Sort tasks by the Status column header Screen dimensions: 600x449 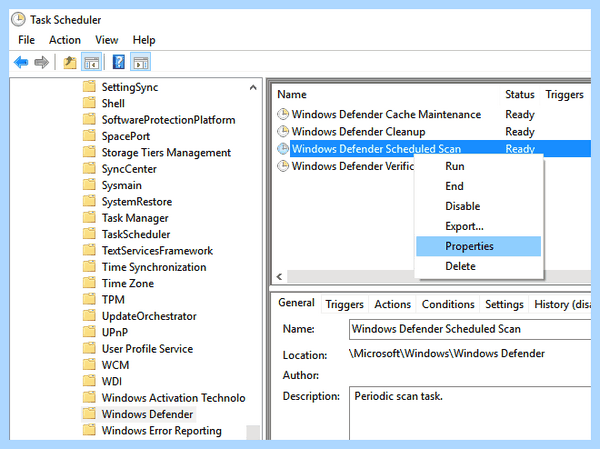tap(520, 95)
